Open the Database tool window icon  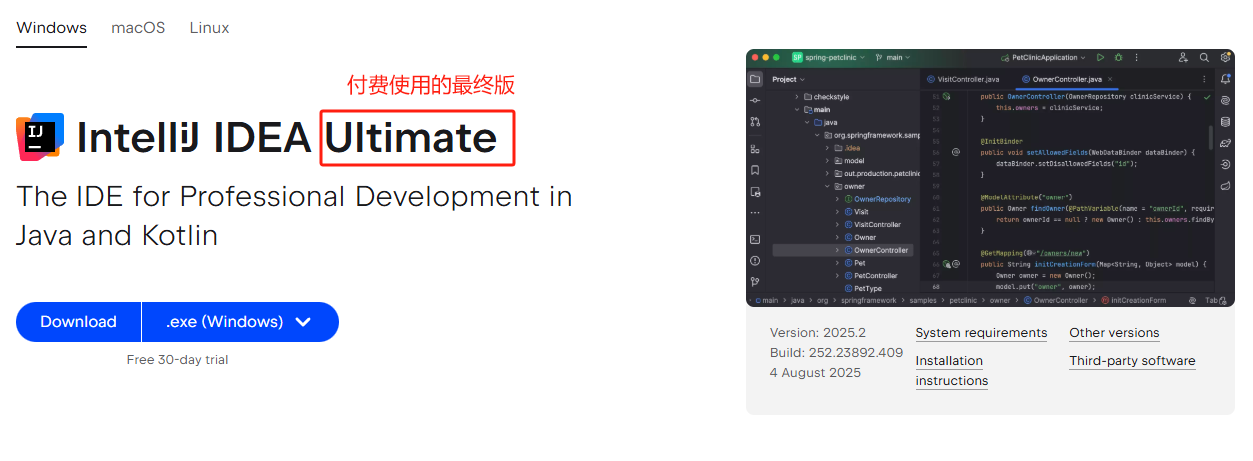click(x=1225, y=122)
